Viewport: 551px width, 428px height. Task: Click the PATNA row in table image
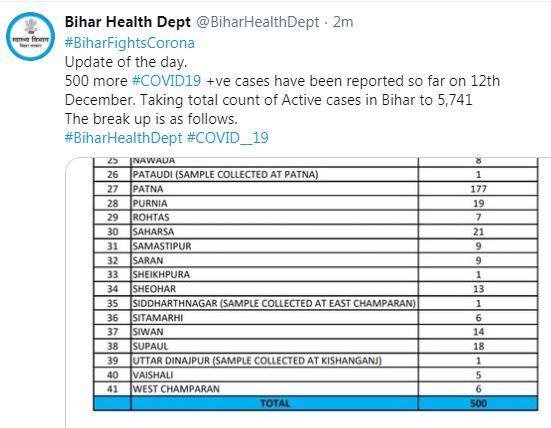[316, 189]
